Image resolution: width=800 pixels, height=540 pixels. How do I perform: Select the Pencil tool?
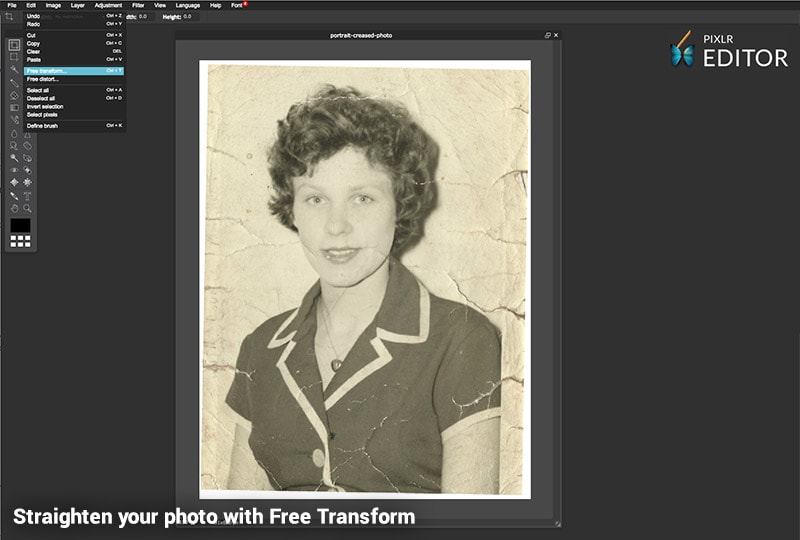14,82
